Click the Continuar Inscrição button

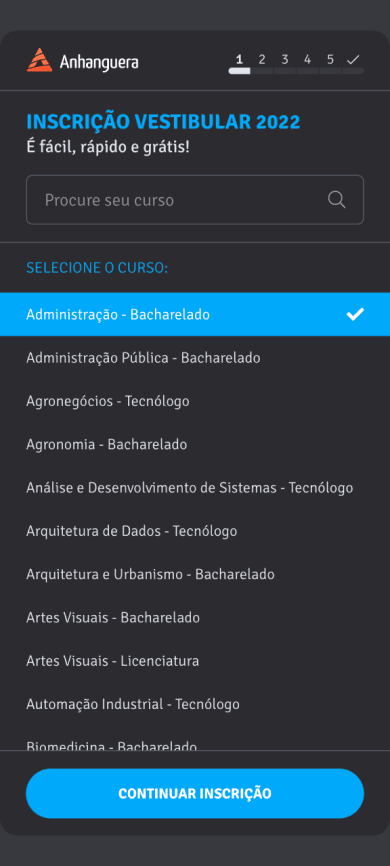195,794
